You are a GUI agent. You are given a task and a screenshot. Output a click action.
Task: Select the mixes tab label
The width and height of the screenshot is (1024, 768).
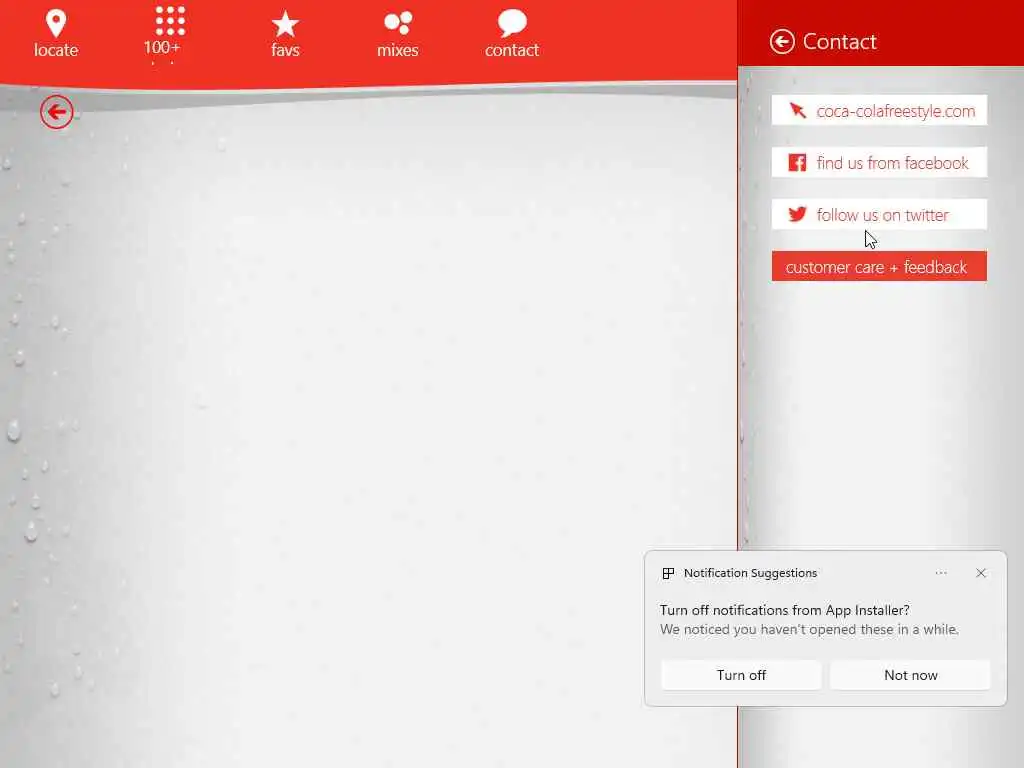point(398,50)
